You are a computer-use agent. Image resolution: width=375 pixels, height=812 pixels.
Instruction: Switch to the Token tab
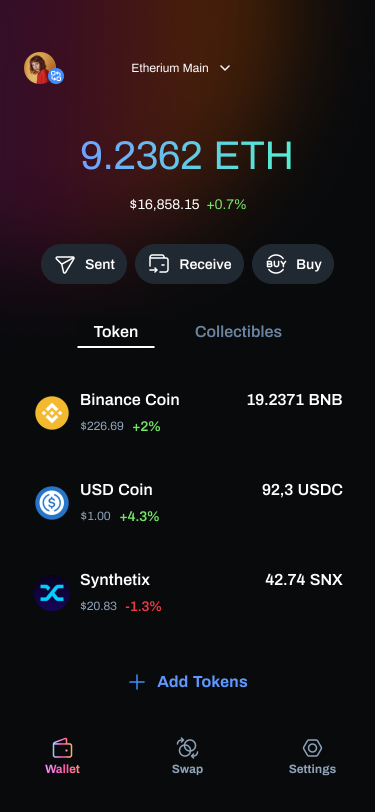click(116, 332)
